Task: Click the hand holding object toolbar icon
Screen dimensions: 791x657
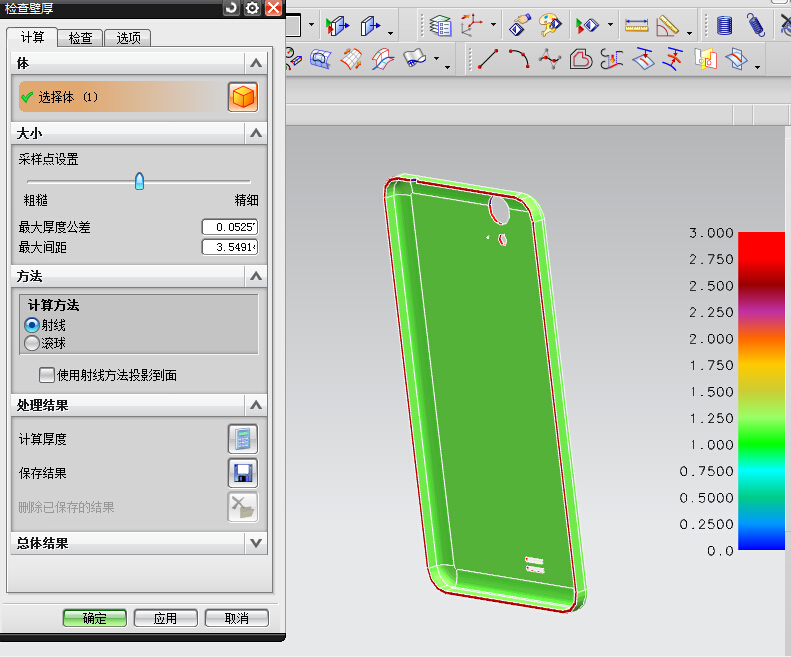Action: pyautogui.click(x=520, y=25)
